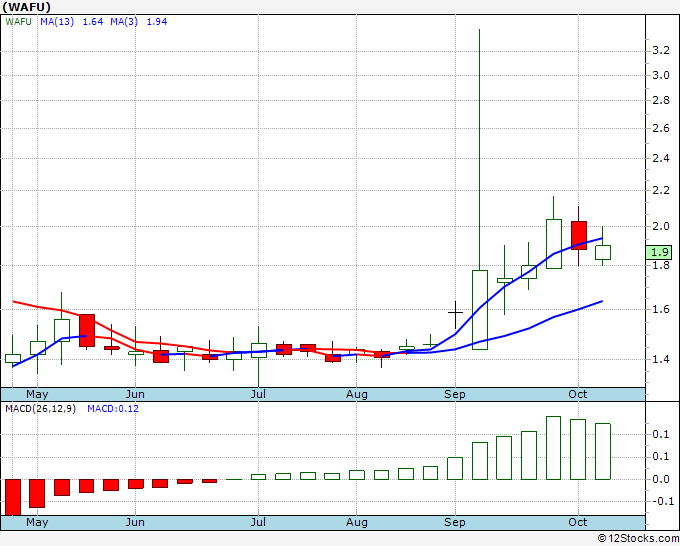This screenshot has height=546, width=680.
Task: Click the Oct label on MACD axis
Action: (577, 522)
